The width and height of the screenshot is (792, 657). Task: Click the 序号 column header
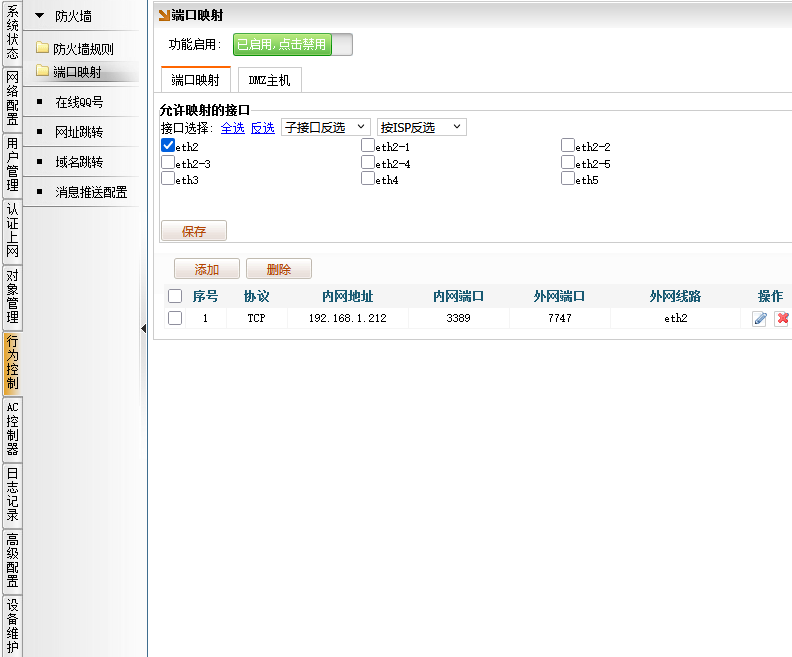coord(205,296)
